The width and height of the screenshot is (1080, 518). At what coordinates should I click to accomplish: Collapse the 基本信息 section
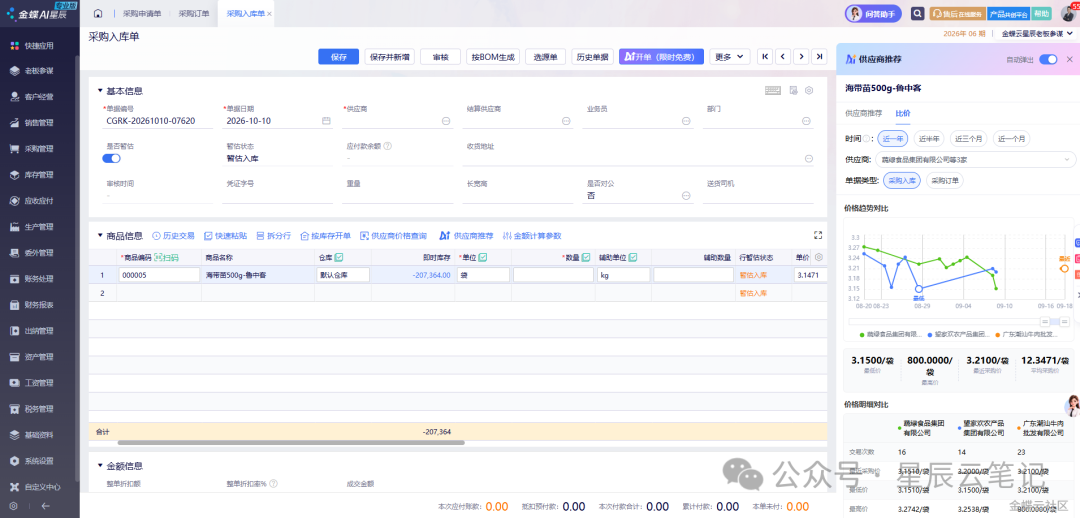click(100, 90)
